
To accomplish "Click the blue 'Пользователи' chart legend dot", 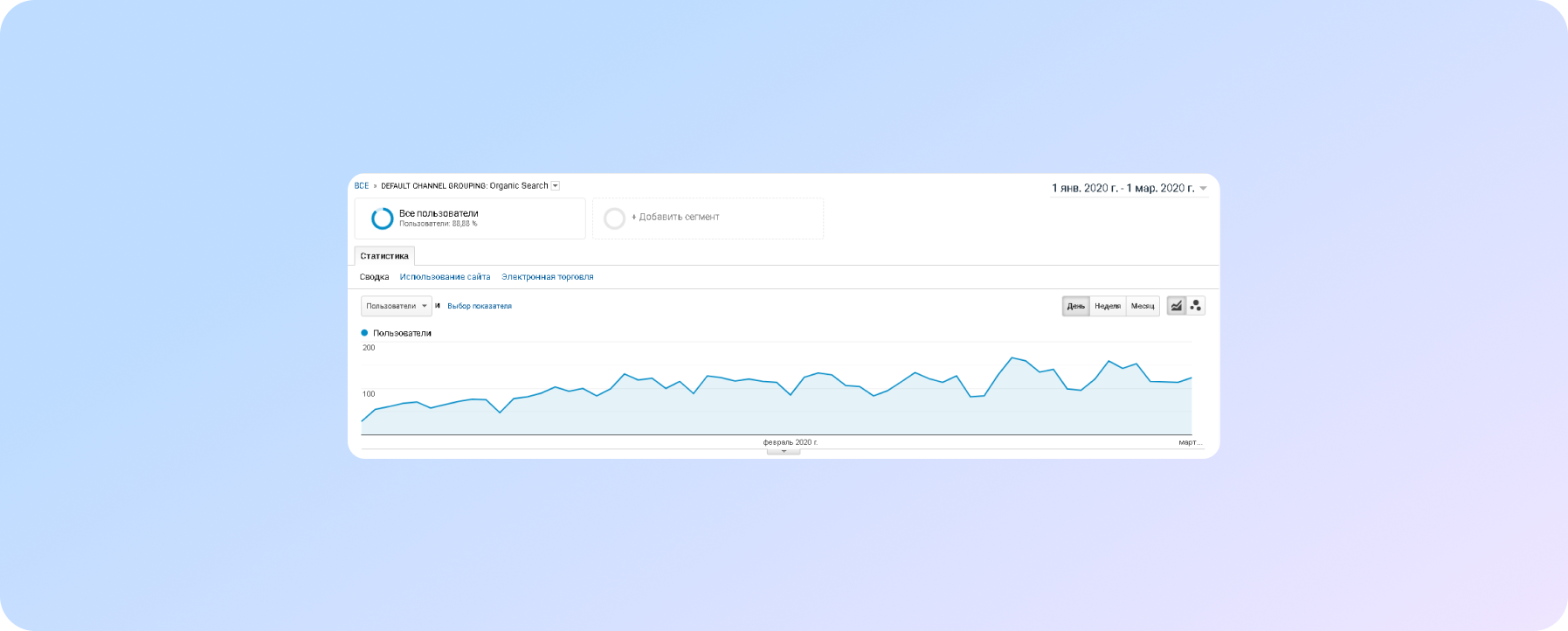I will (364, 333).
